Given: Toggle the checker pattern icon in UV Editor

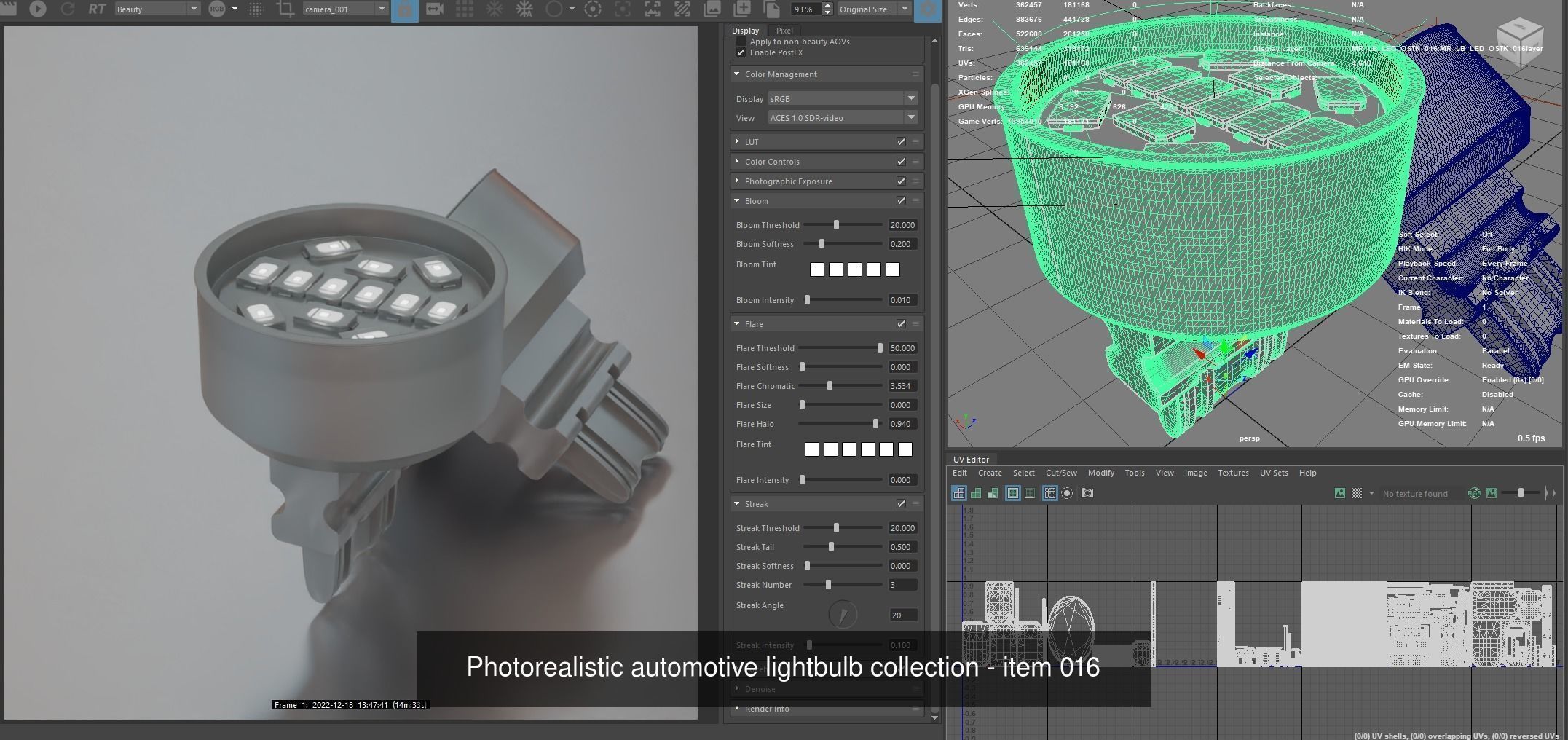Looking at the screenshot, I should [x=1357, y=493].
